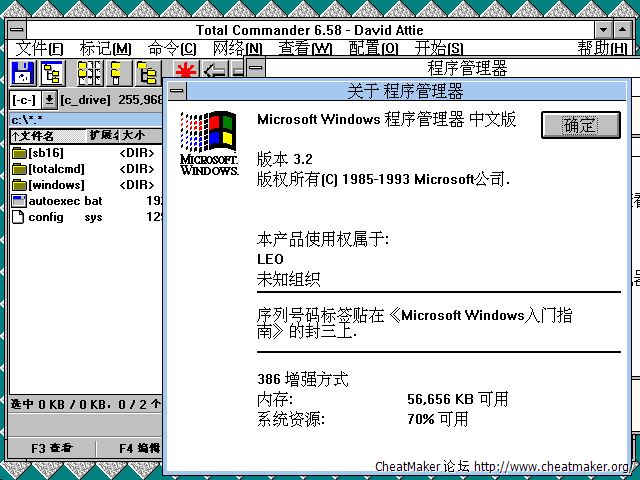640x480 pixels.
Task: Click the two-column yellow list view icon
Action: pos(90,72)
